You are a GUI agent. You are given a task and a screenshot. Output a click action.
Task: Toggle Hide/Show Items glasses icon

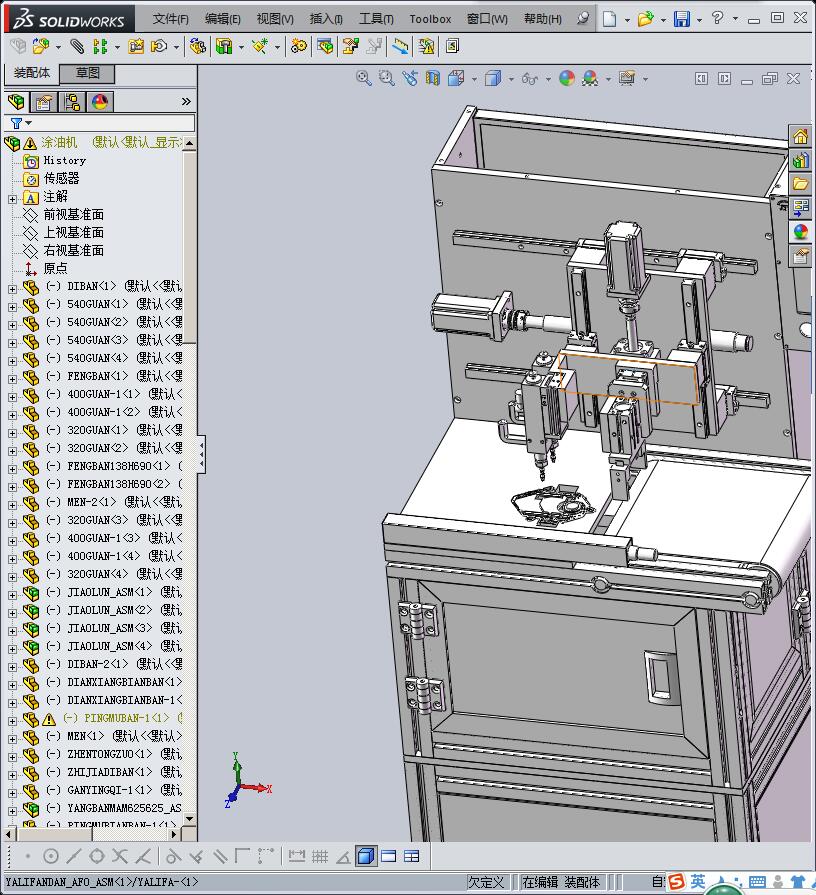(530, 79)
